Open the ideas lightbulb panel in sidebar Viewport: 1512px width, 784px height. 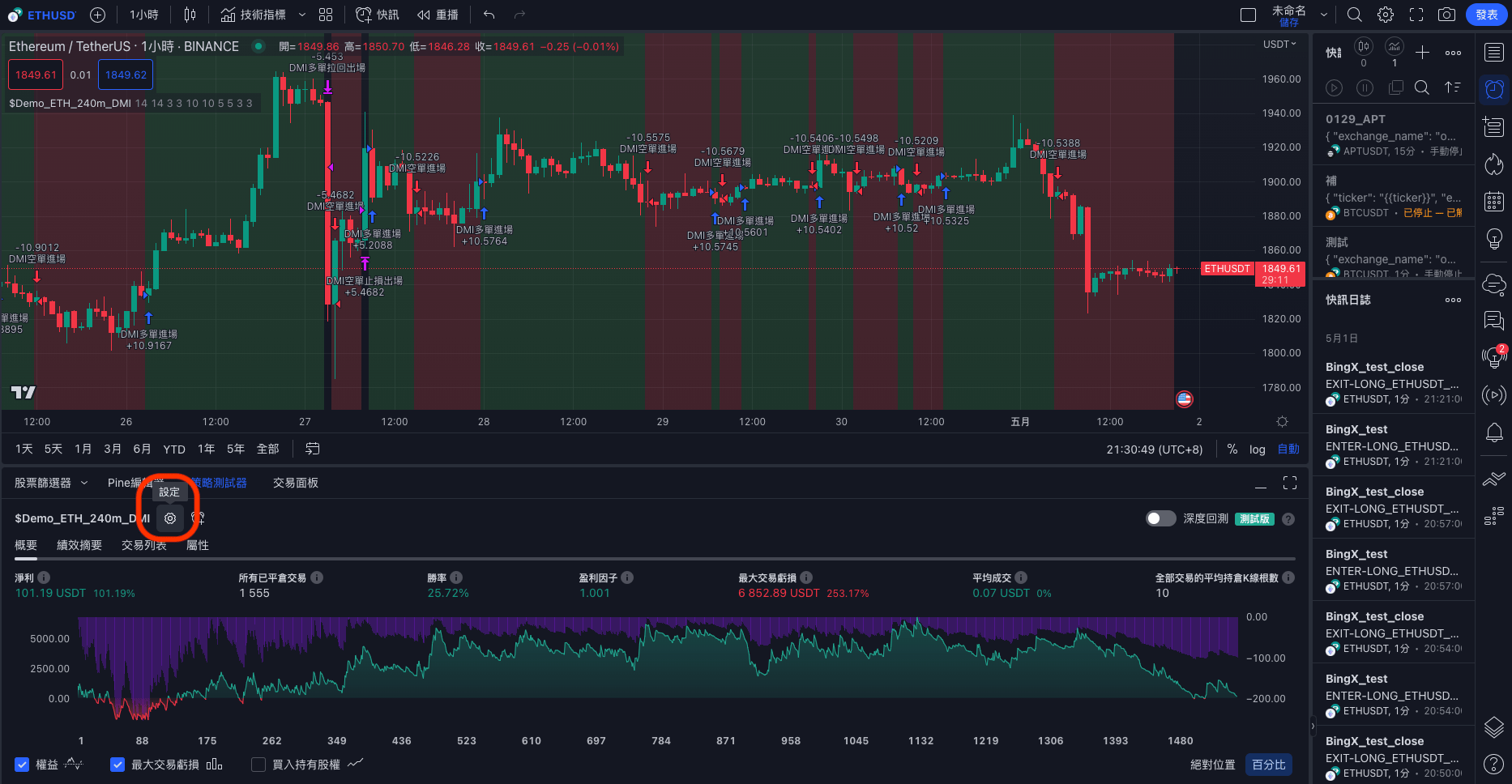1494,239
